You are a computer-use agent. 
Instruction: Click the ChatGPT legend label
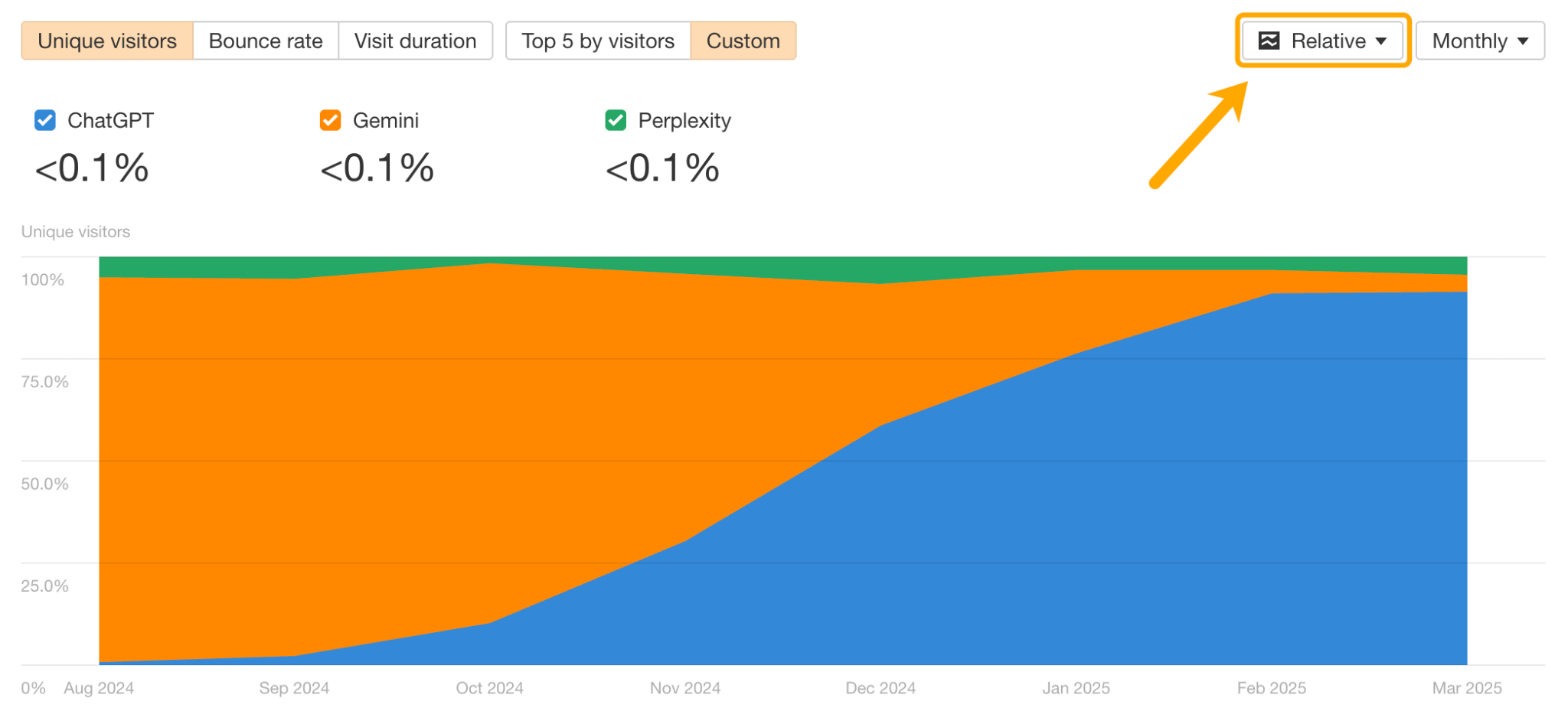click(111, 120)
